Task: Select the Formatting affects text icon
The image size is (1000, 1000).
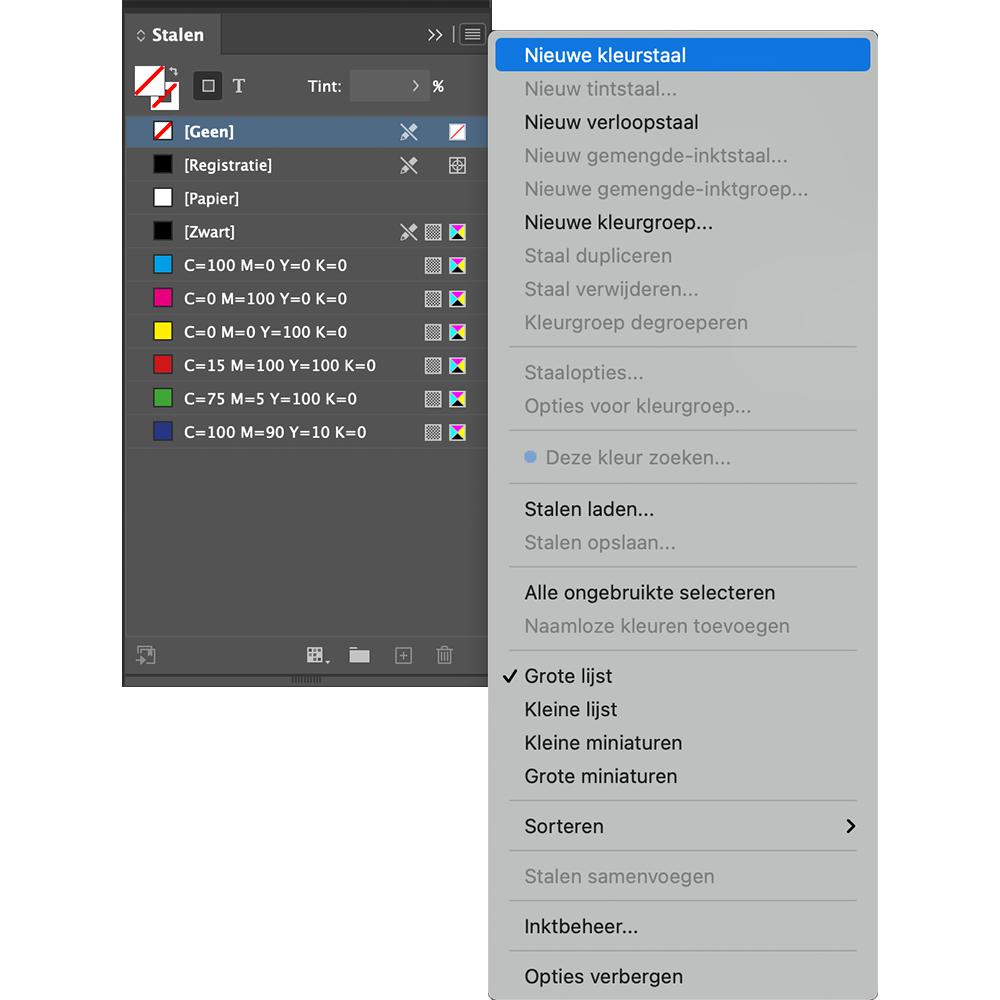Action: click(239, 86)
